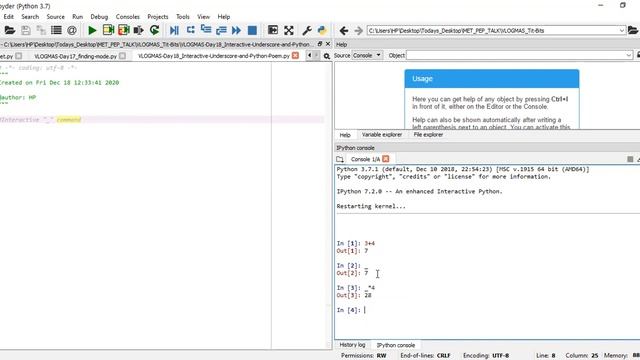Run the file with green play icon
Viewport: 640px width, 360px height.
tap(92, 30)
